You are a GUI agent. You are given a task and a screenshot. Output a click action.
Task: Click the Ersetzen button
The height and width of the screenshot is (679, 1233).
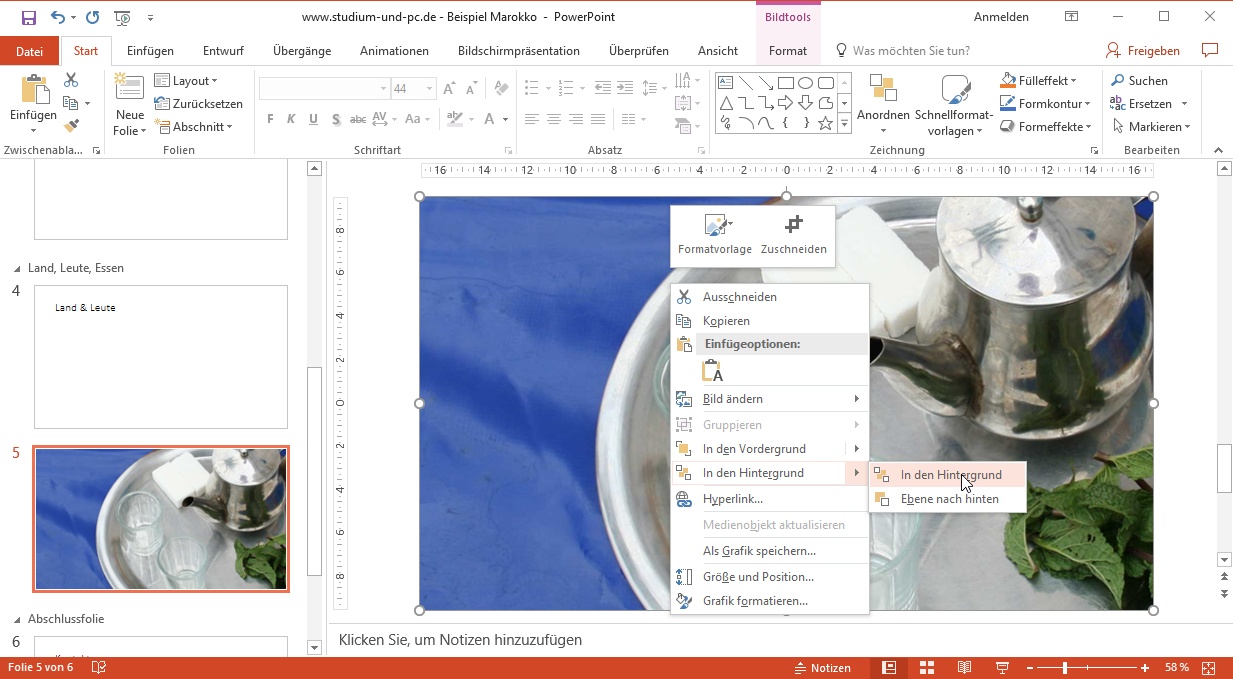pos(1149,104)
